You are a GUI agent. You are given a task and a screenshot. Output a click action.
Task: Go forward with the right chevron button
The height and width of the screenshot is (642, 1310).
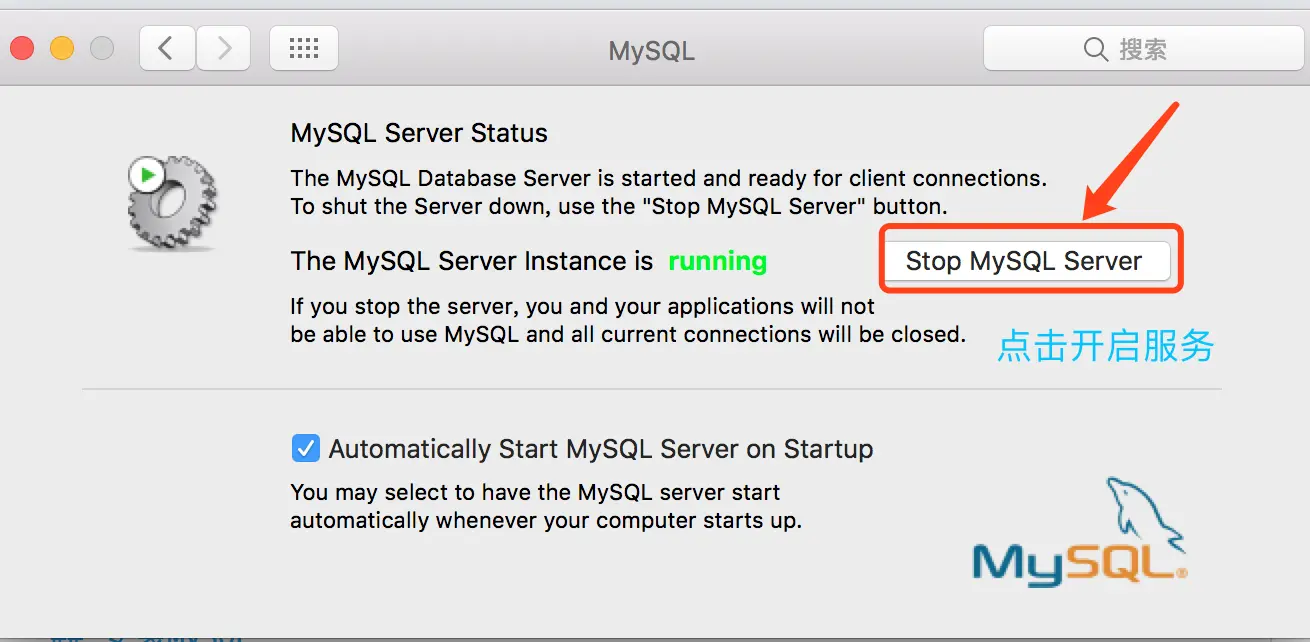(x=223, y=48)
